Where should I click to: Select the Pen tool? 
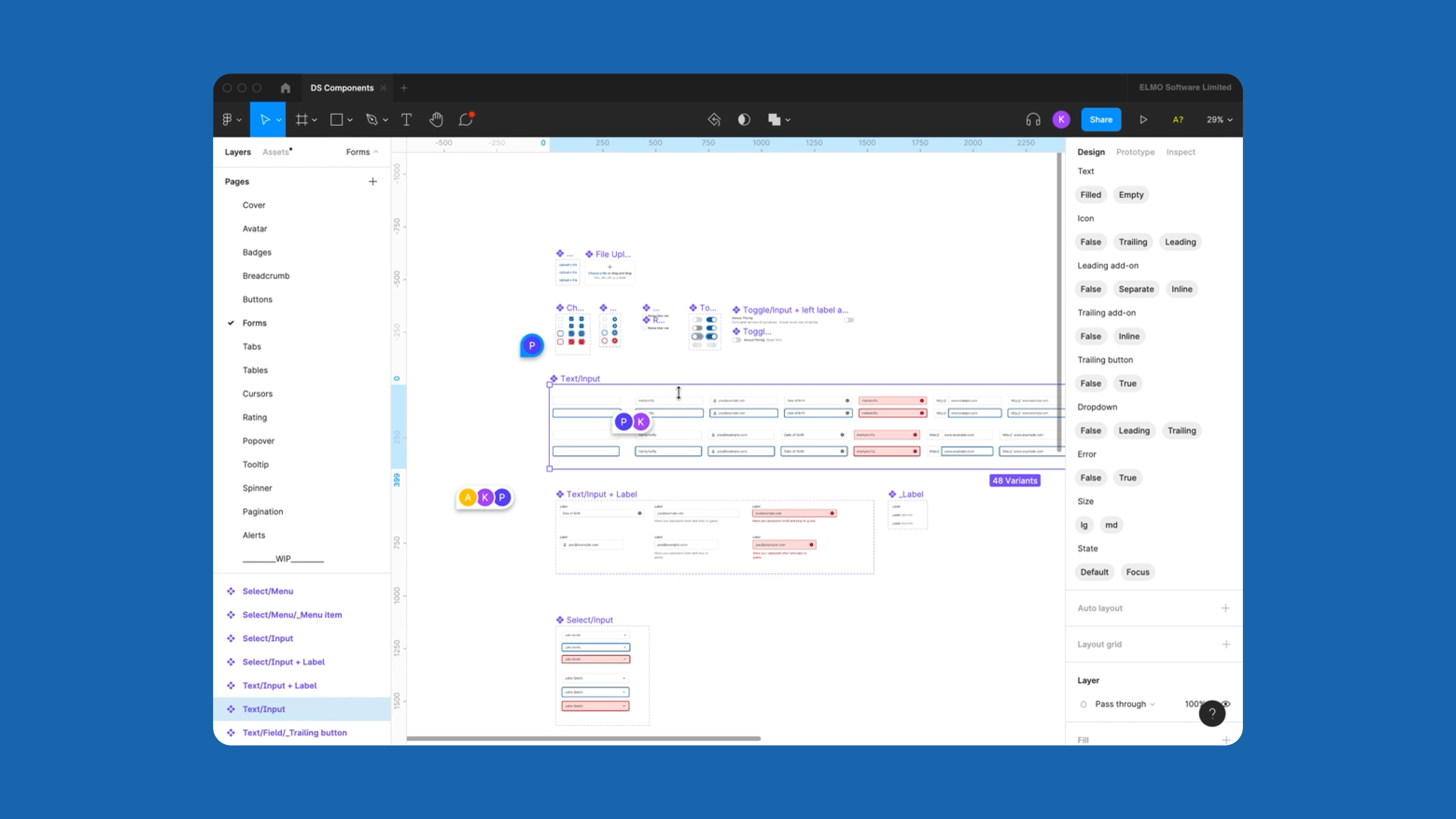coord(371,119)
